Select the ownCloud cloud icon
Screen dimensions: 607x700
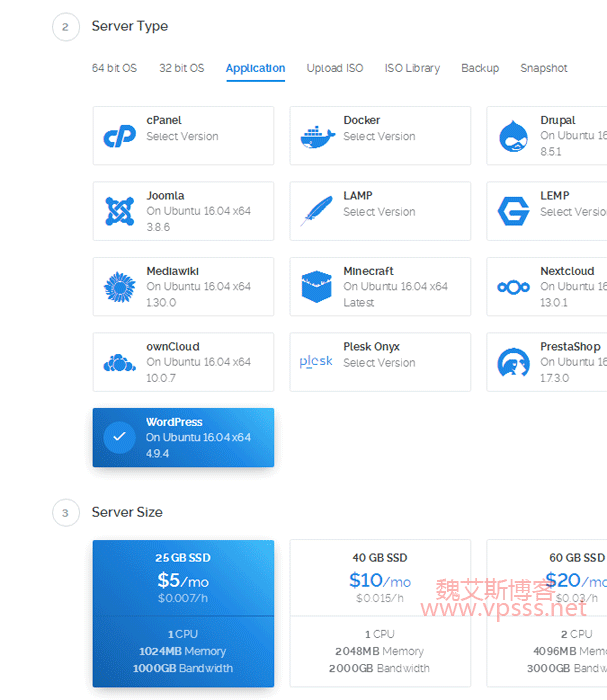pos(120,362)
